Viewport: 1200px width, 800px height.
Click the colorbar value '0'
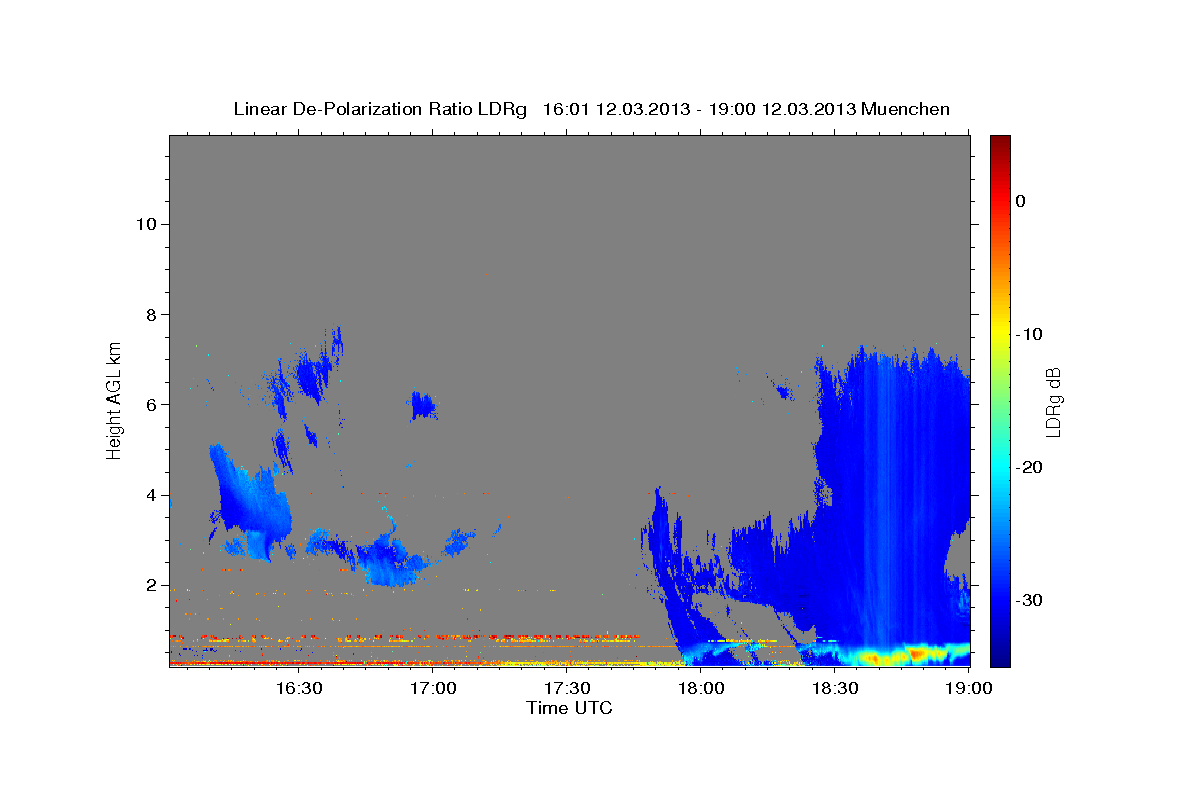pos(1021,201)
